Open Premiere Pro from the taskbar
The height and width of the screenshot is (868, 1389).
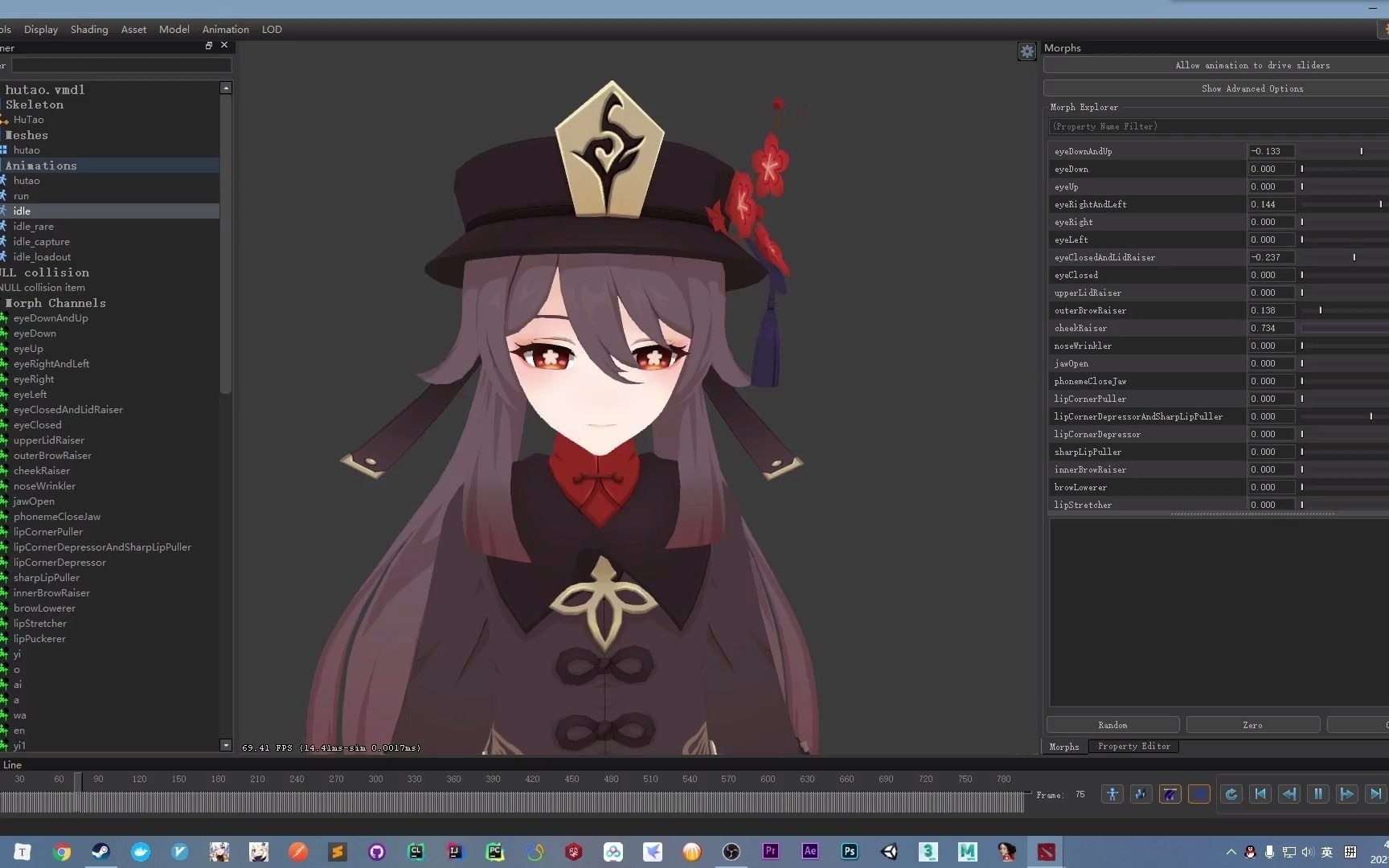pyautogui.click(x=771, y=852)
